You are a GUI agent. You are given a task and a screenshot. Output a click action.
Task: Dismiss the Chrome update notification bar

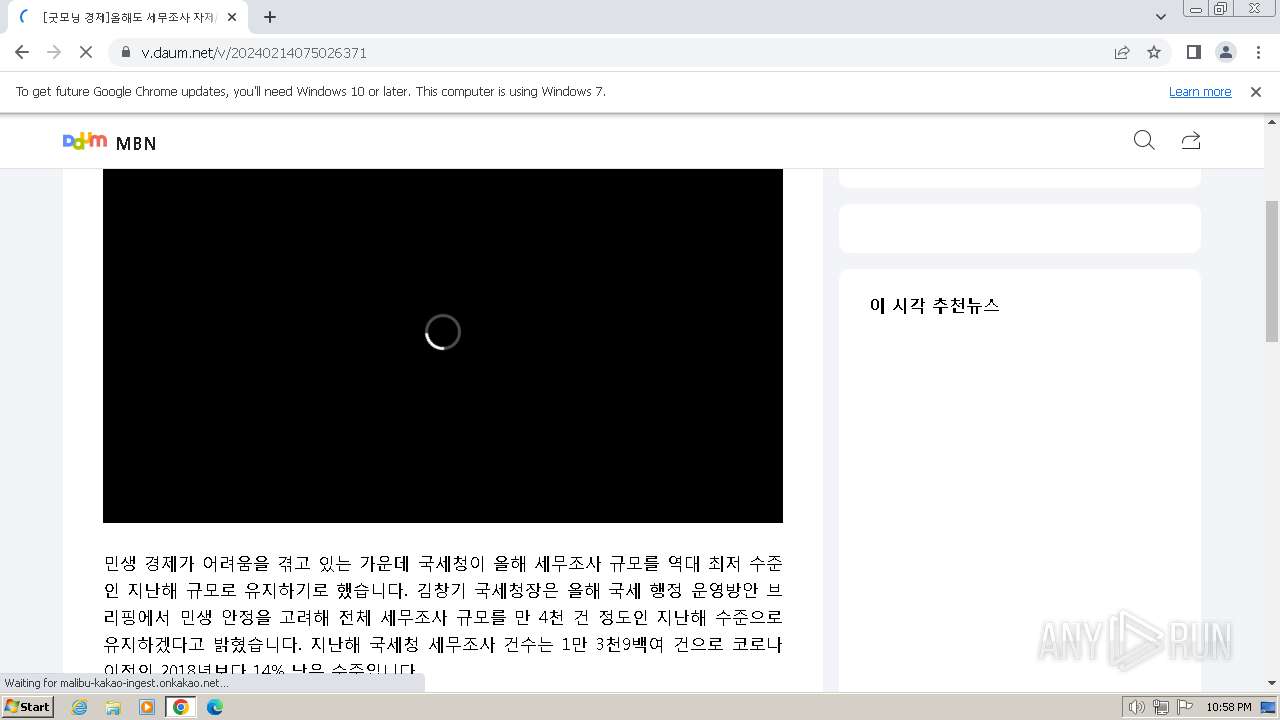coord(1256,91)
